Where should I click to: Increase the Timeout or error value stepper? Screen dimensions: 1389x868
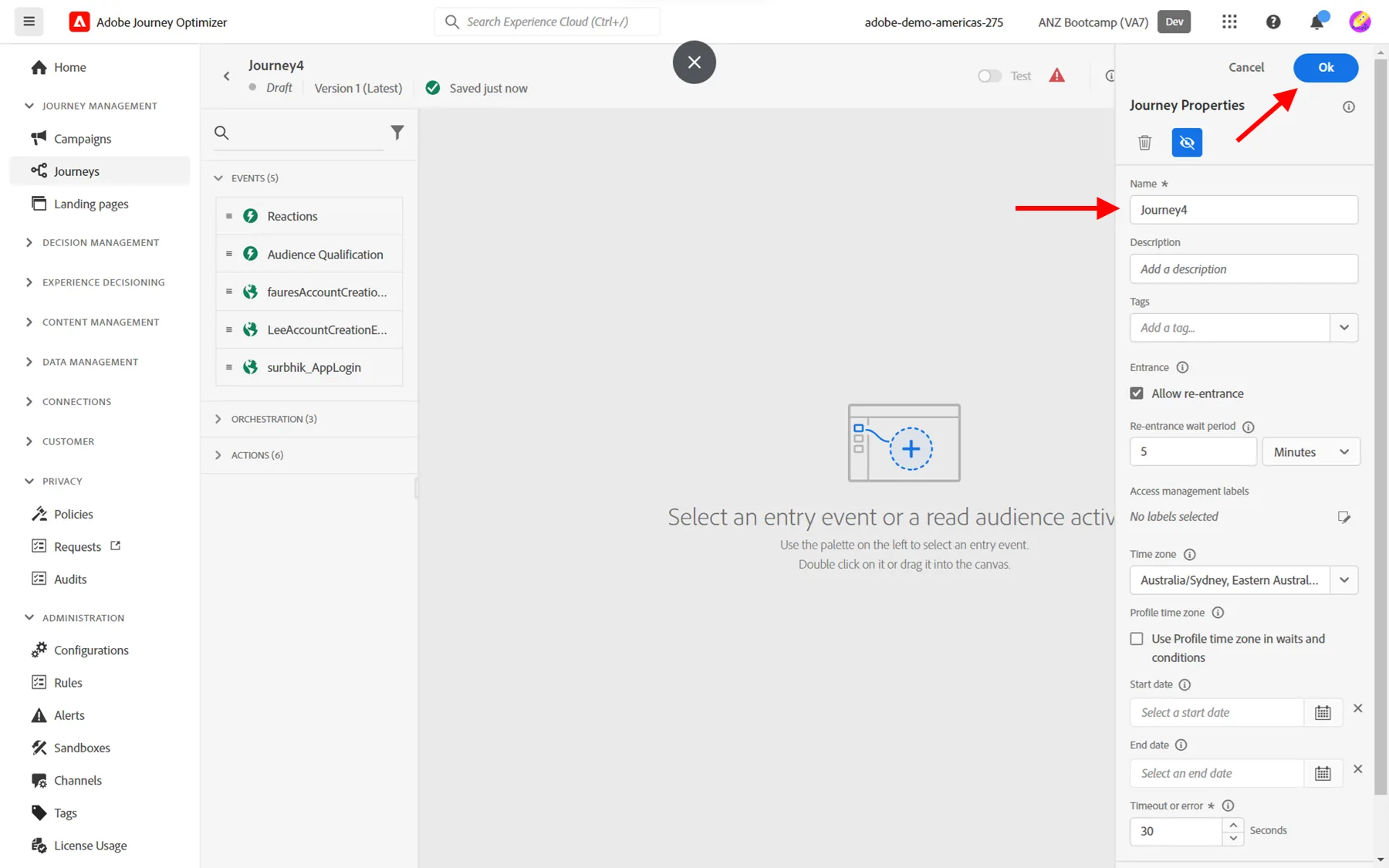(x=1233, y=825)
